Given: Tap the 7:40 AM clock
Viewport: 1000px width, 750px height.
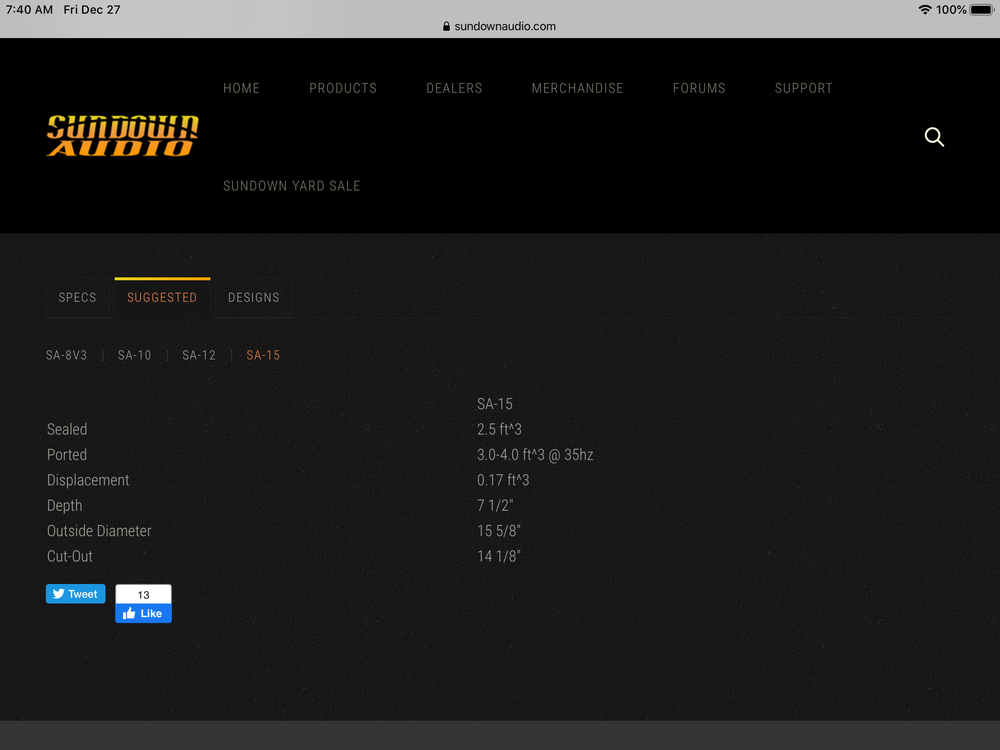Looking at the screenshot, I should pyautogui.click(x=29, y=10).
